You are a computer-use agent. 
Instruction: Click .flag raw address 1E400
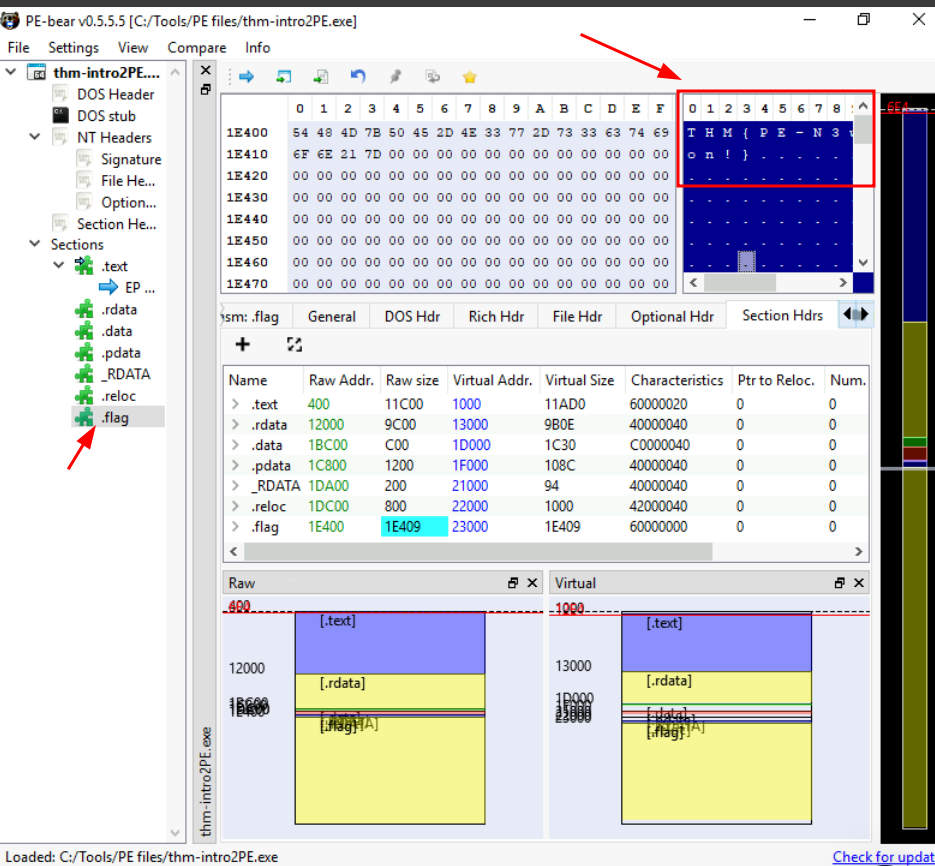(326, 527)
